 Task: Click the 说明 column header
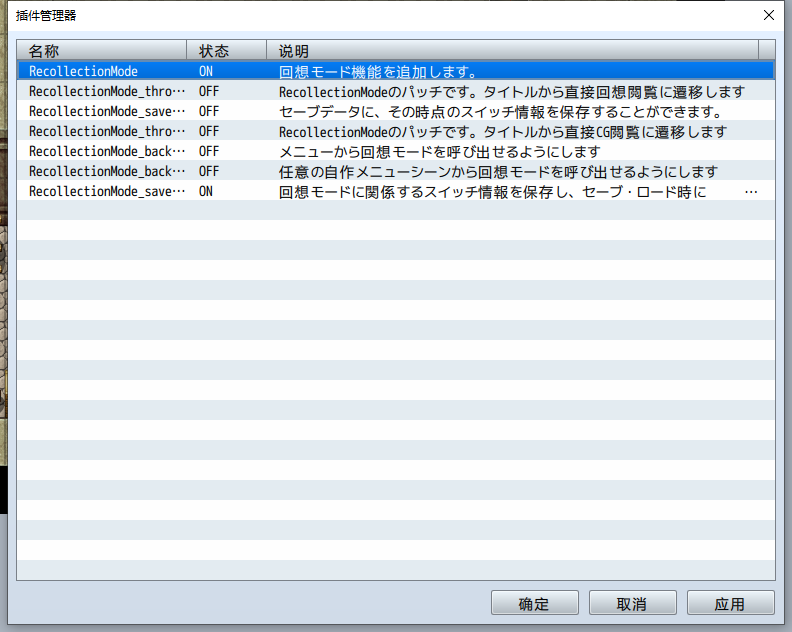point(513,51)
